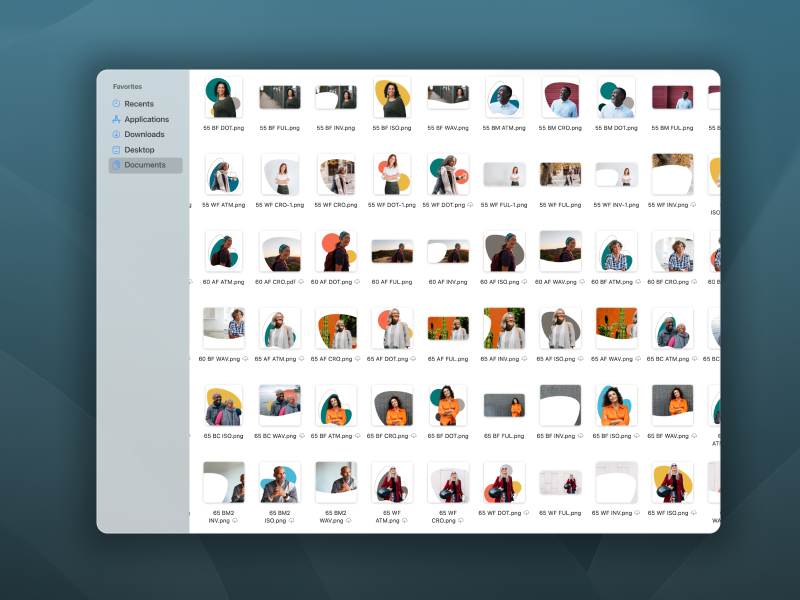Screen dimensions: 800x600
Task: Click the Documents folder in sidebar
Action: [144, 165]
